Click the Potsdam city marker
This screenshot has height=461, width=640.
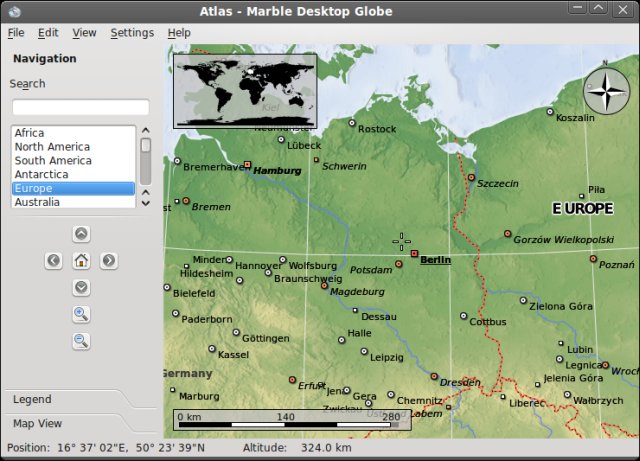point(399,264)
